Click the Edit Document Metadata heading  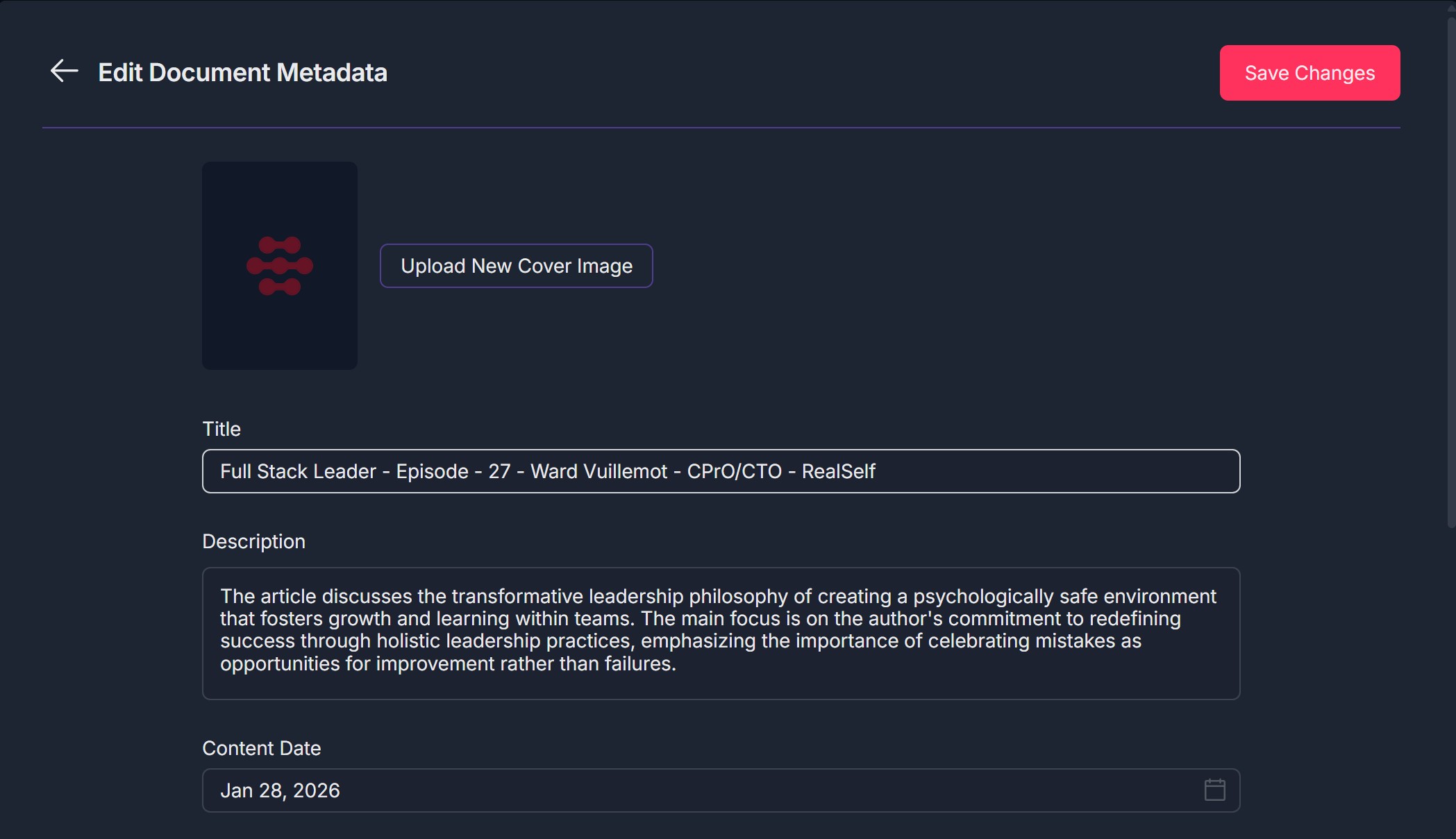(x=242, y=73)
